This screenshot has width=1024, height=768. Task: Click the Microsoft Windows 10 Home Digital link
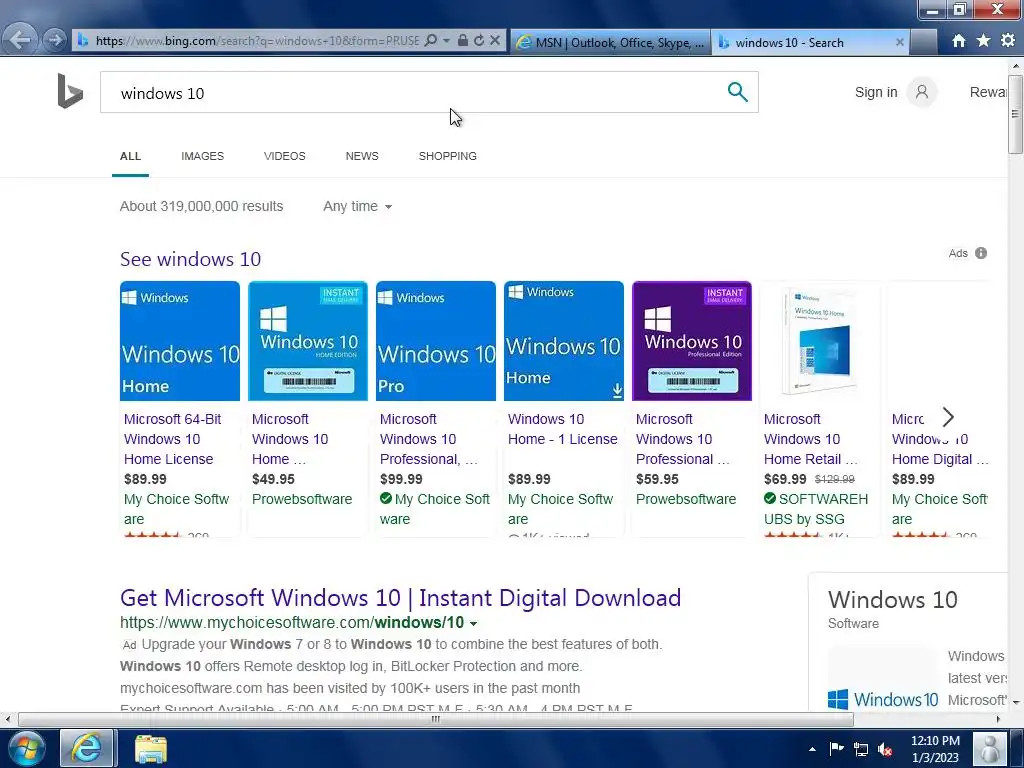pyautogui.click(x=940, y=439)
